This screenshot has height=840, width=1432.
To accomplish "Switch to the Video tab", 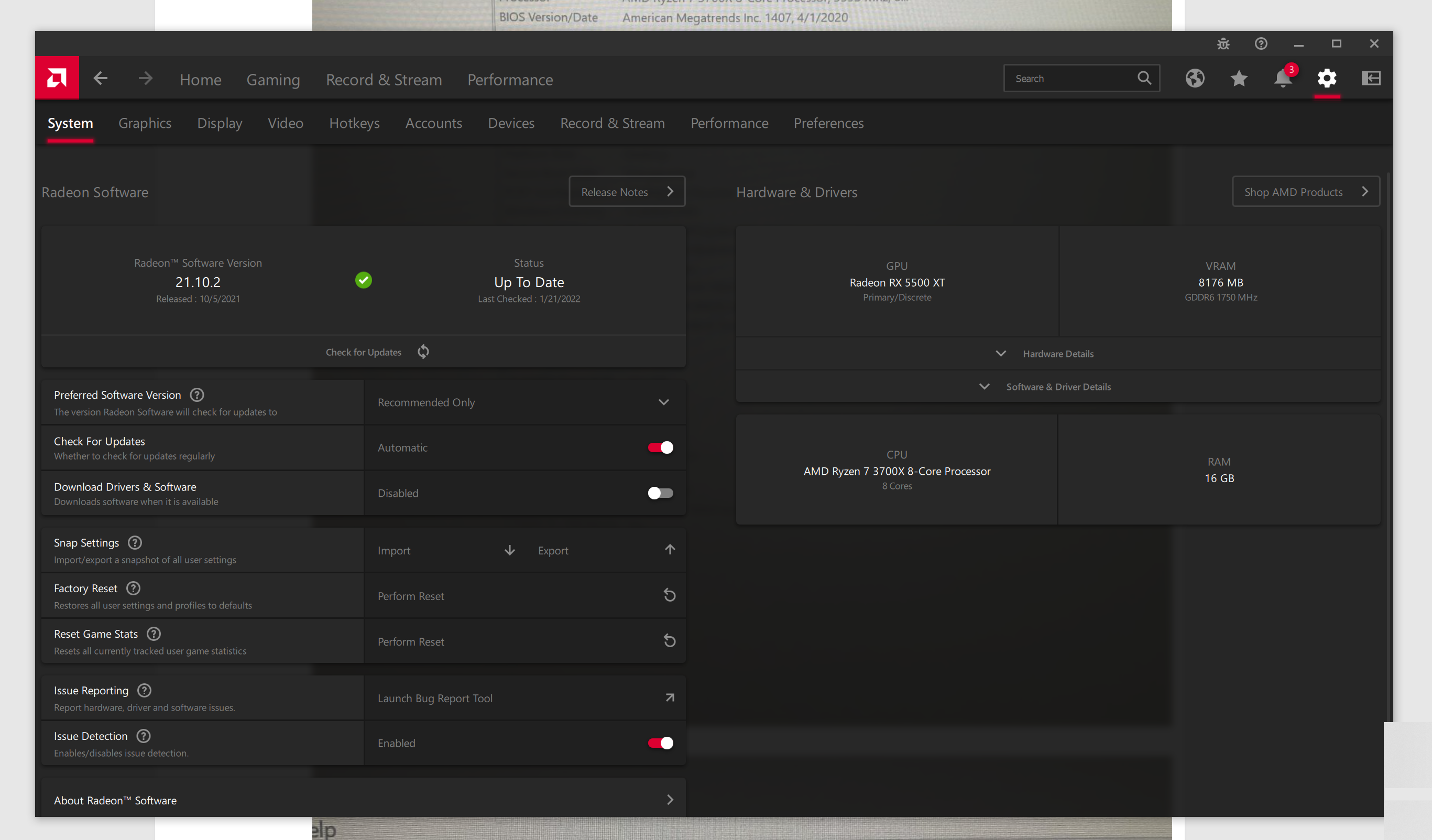I will (285, 123).
